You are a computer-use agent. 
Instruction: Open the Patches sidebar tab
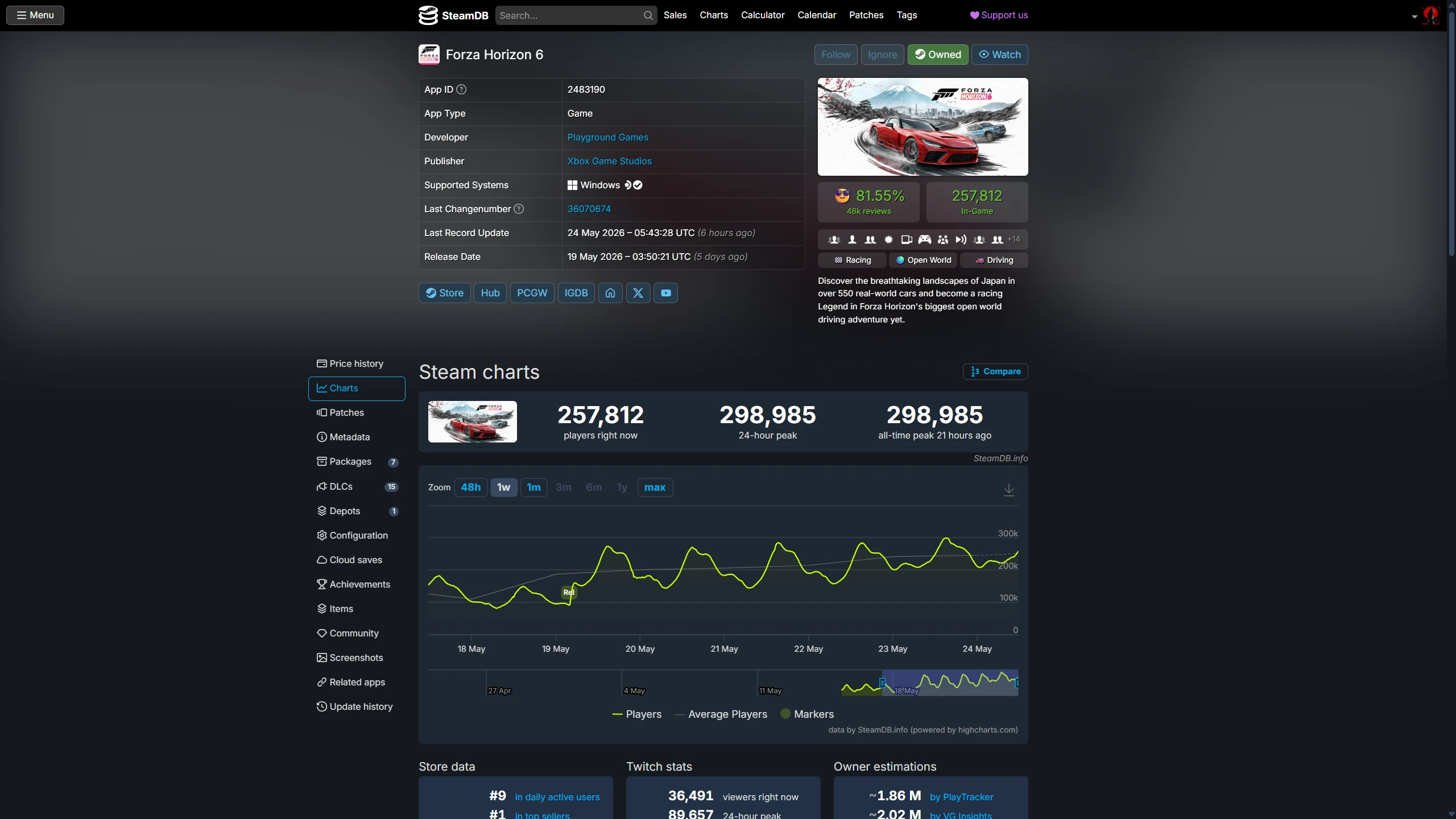coord(357,412)
